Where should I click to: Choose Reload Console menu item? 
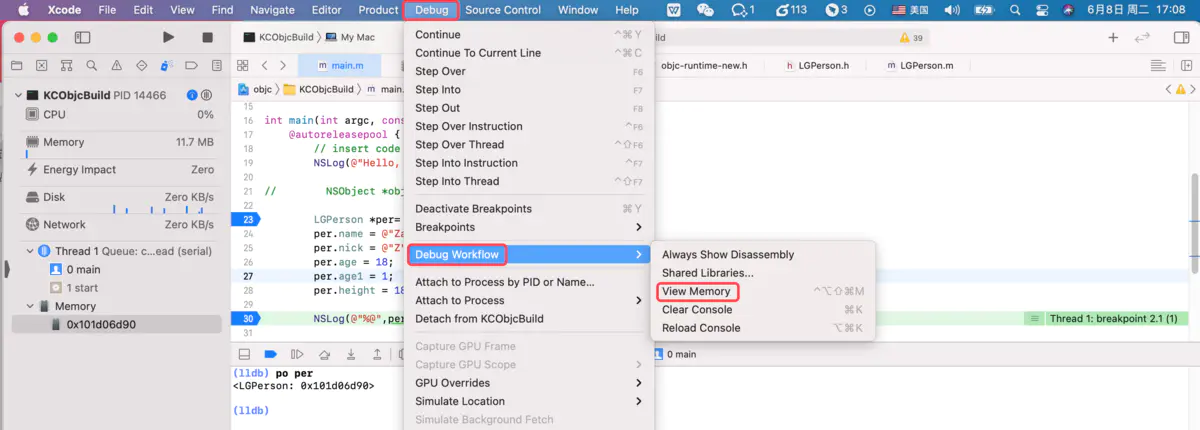(763, 328)
